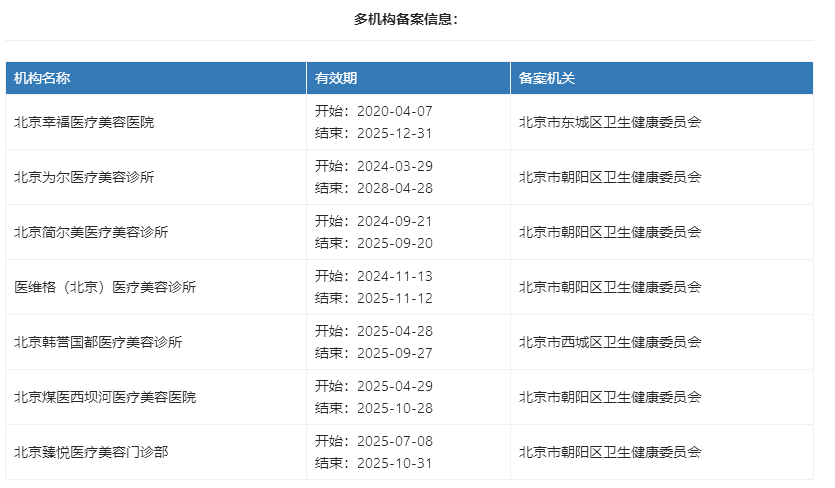
Task: Choose the 北京韩菩国都医疗美容诊所 row name
Action: tap(98, 342)
